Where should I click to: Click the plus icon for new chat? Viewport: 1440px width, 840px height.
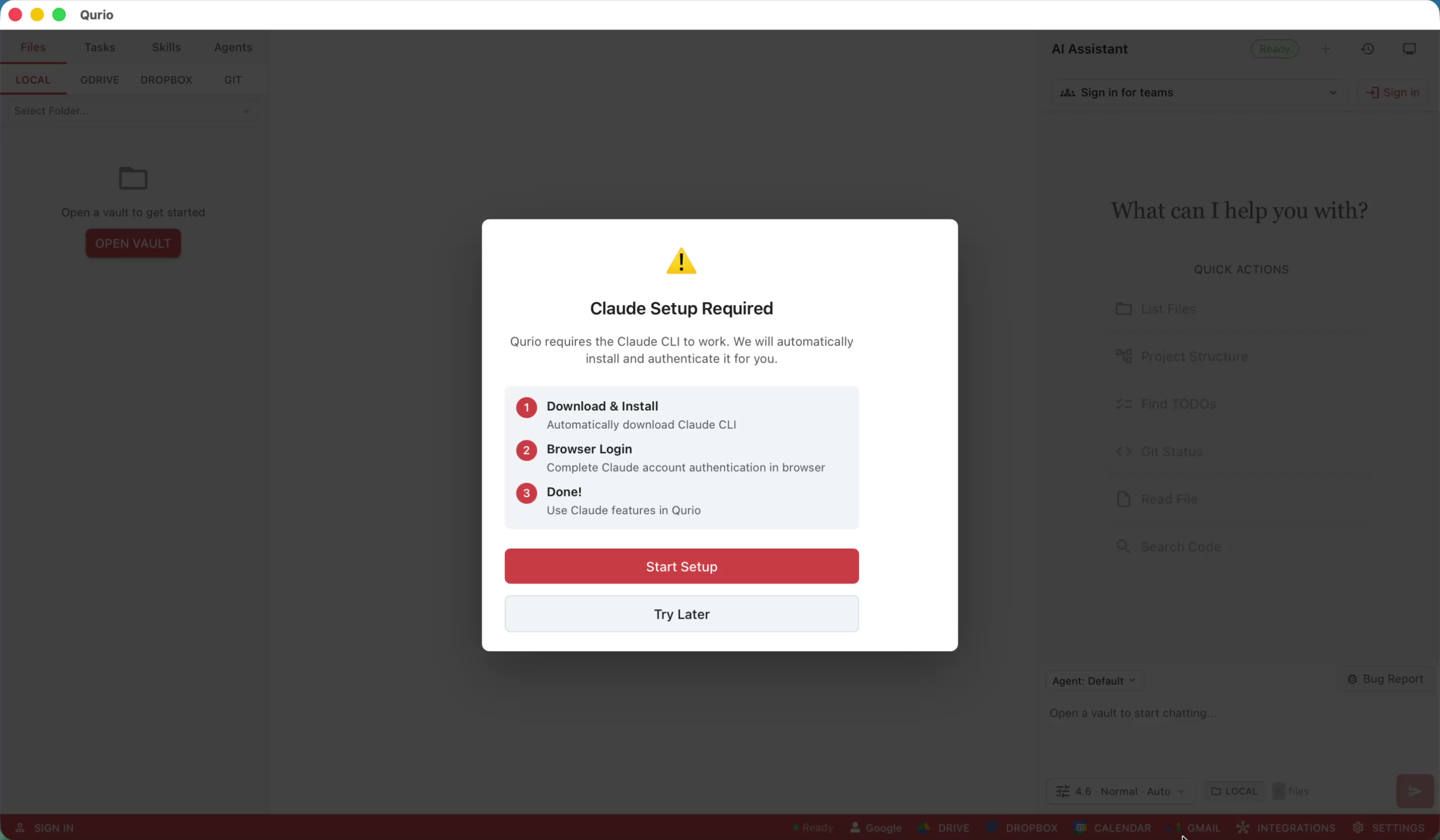click(x=1326, y=49)
